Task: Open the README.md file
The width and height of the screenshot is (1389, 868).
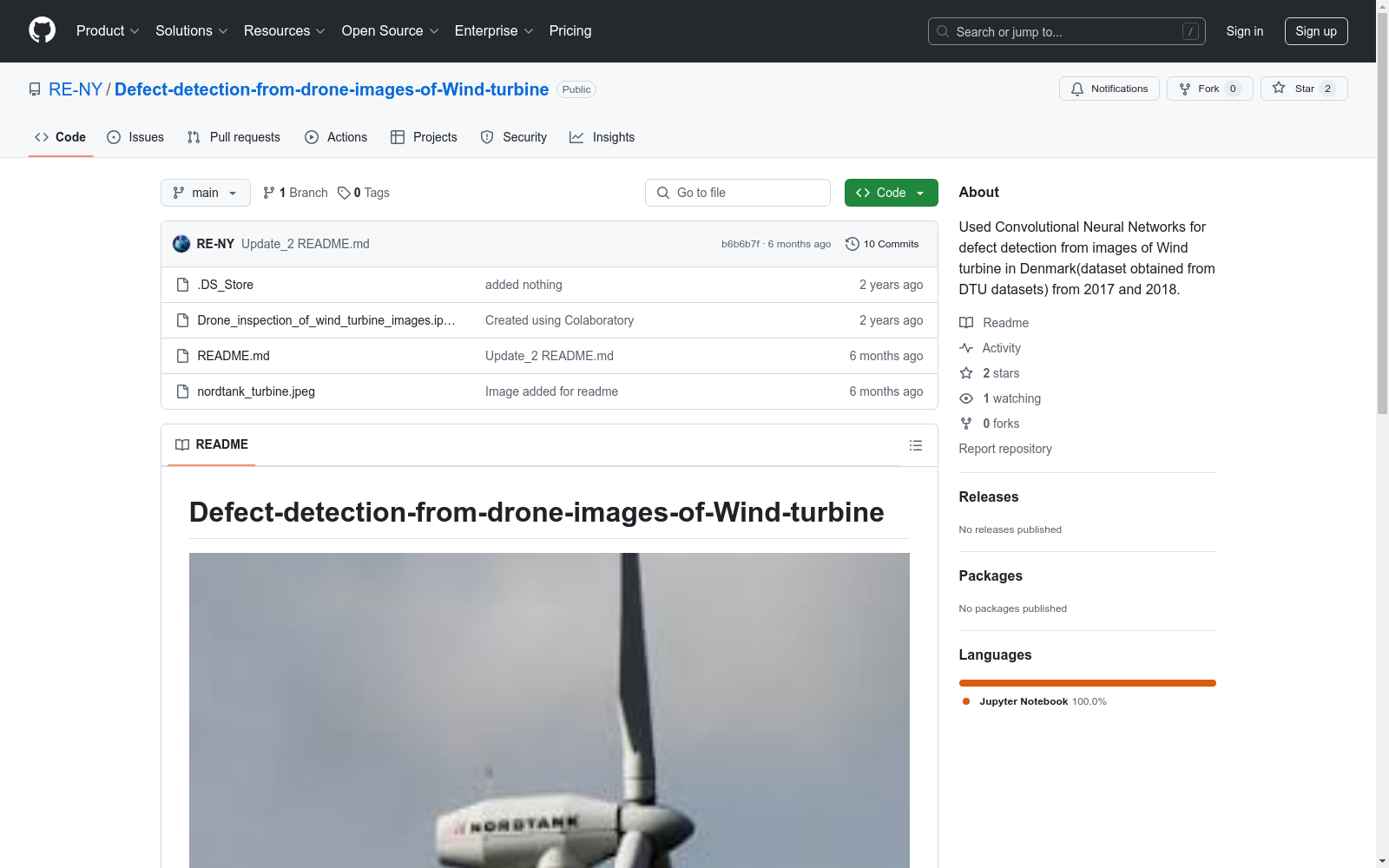Action: 234,356
